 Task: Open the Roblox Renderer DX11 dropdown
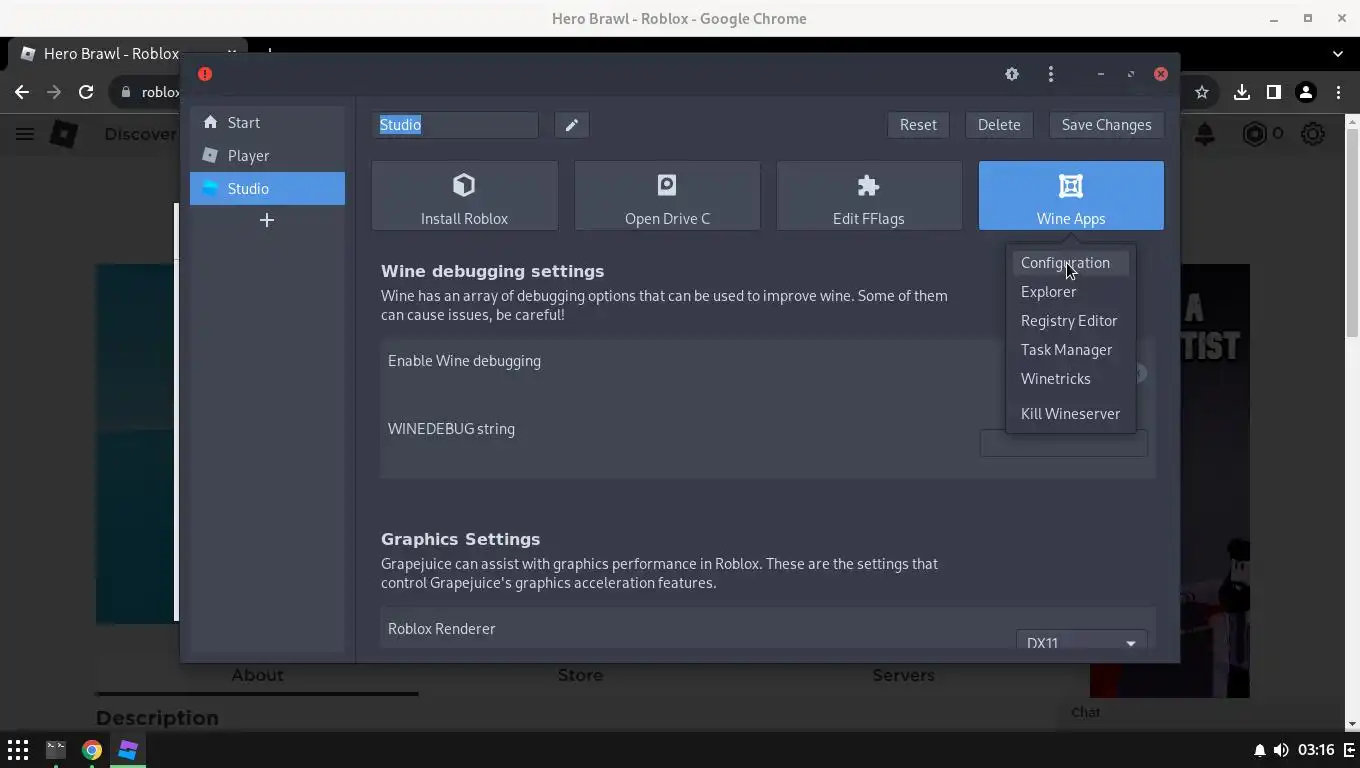[x=1081, y=642]
